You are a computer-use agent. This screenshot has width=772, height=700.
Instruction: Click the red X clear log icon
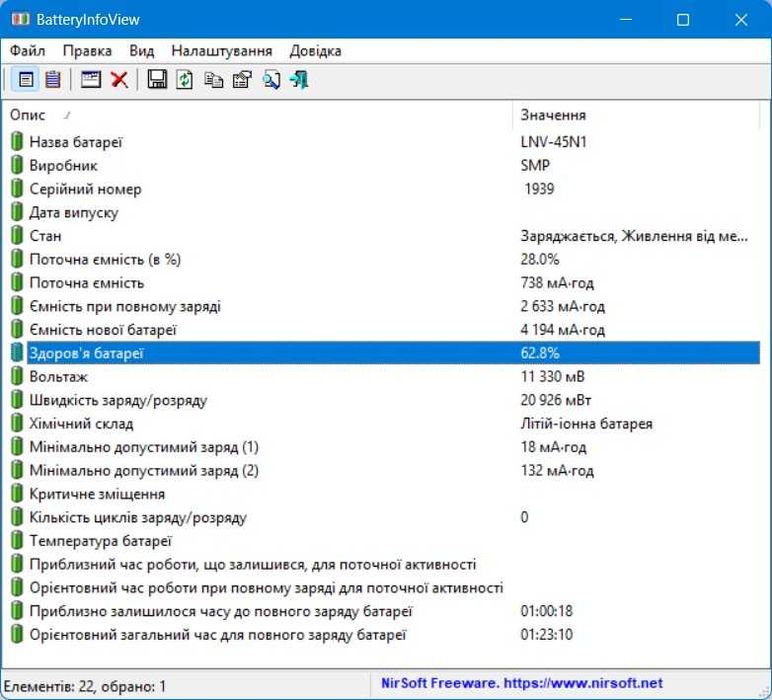point(119,79)
